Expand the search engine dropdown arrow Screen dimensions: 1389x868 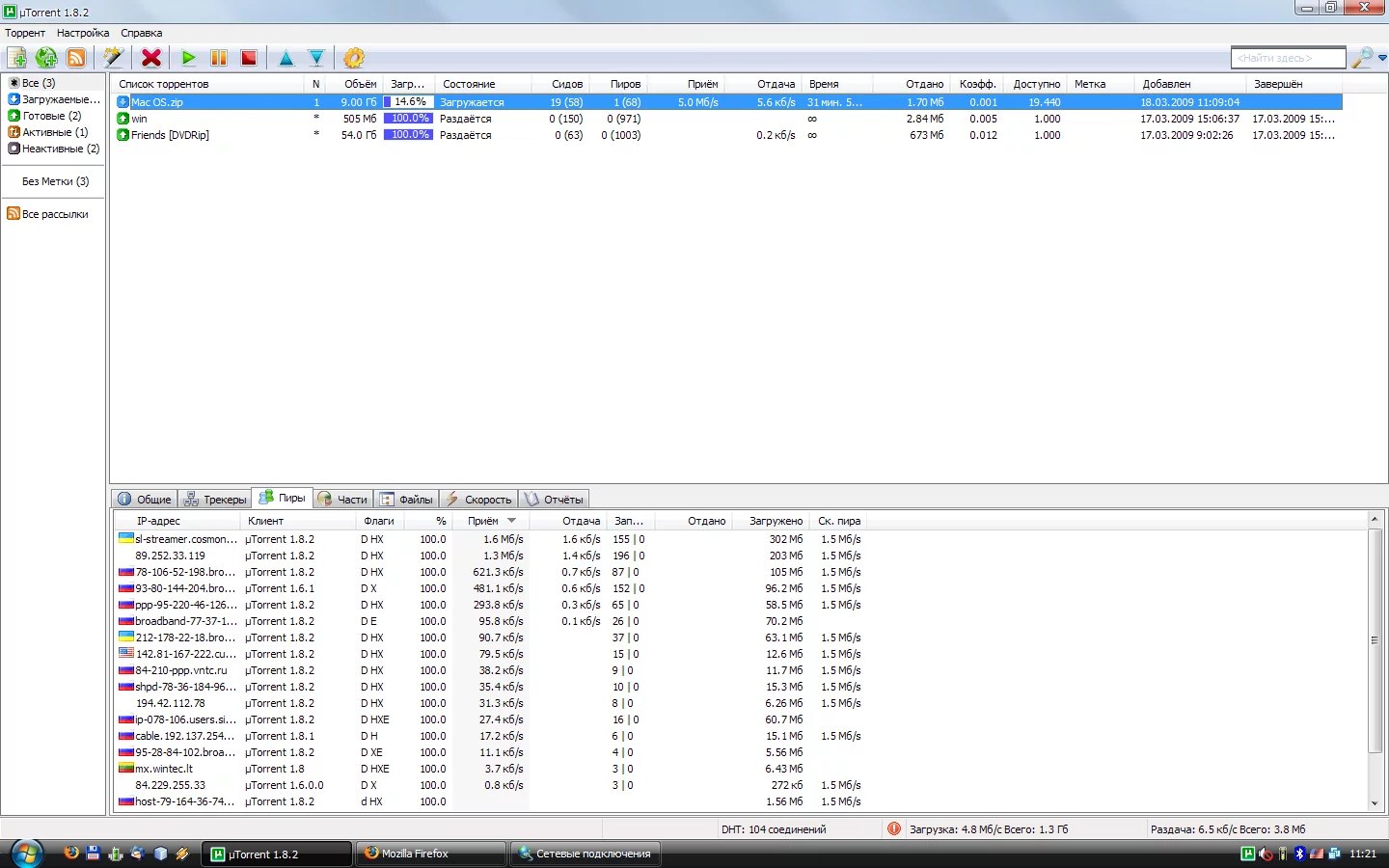click(x=1382, y=58)
